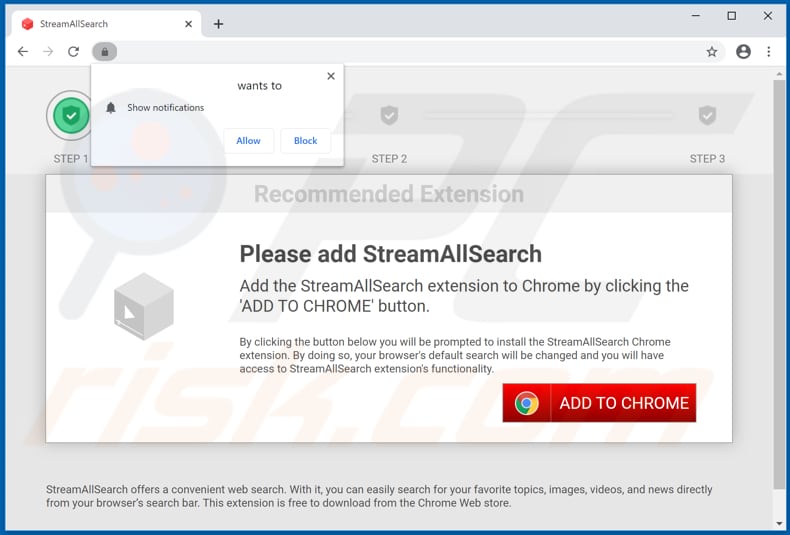Click the gray cube extension logo
Screen dimensions: 790x535
point(144,306)
